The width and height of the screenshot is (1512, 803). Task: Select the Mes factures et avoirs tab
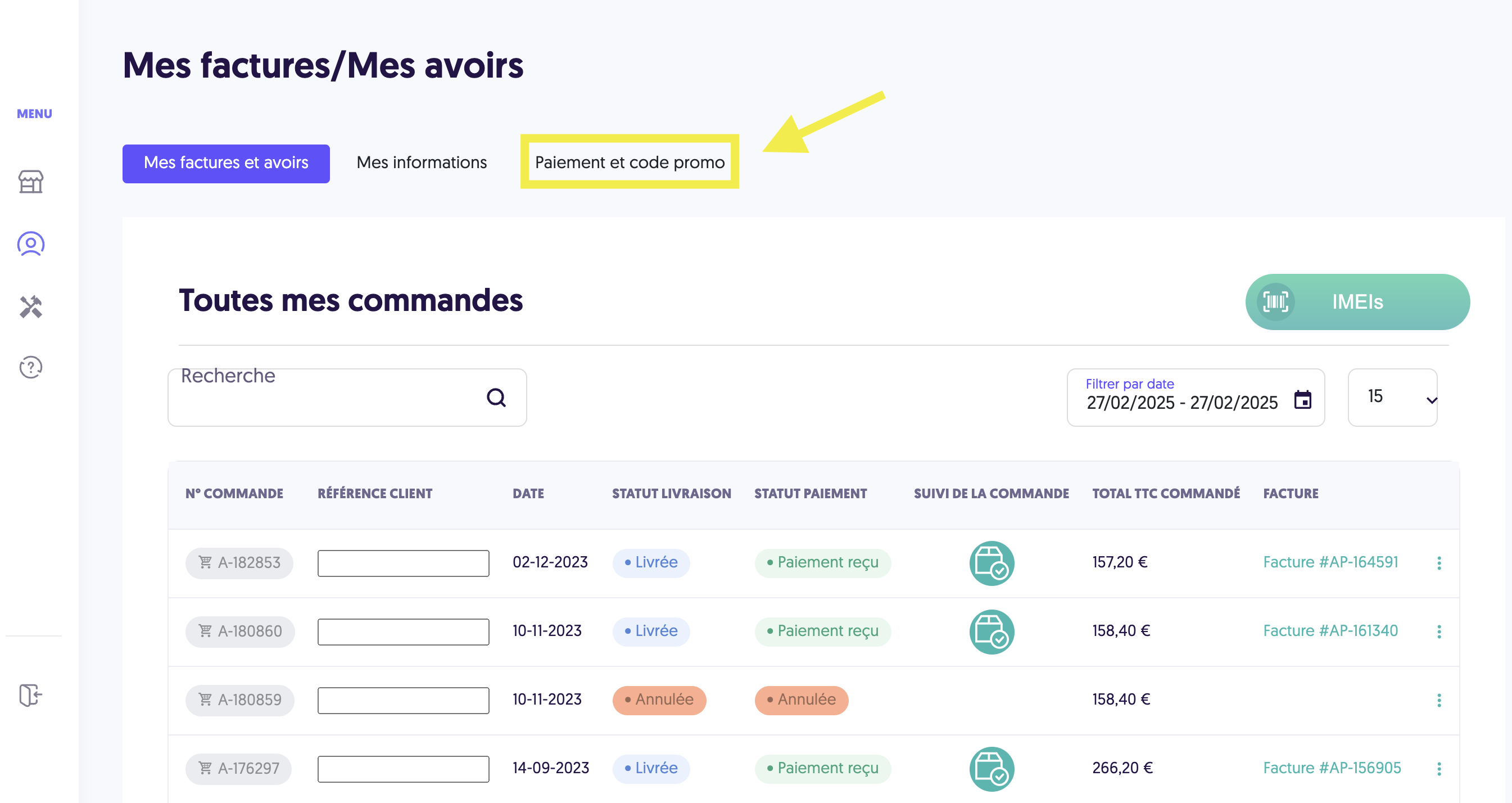[x=226, y=164]
